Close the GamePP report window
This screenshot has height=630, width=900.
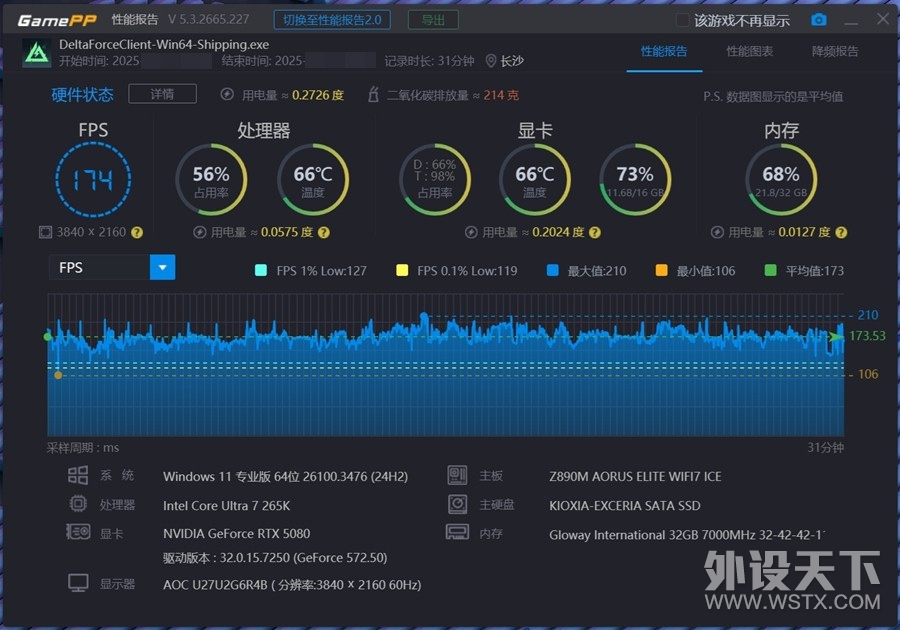pos(883,19)
